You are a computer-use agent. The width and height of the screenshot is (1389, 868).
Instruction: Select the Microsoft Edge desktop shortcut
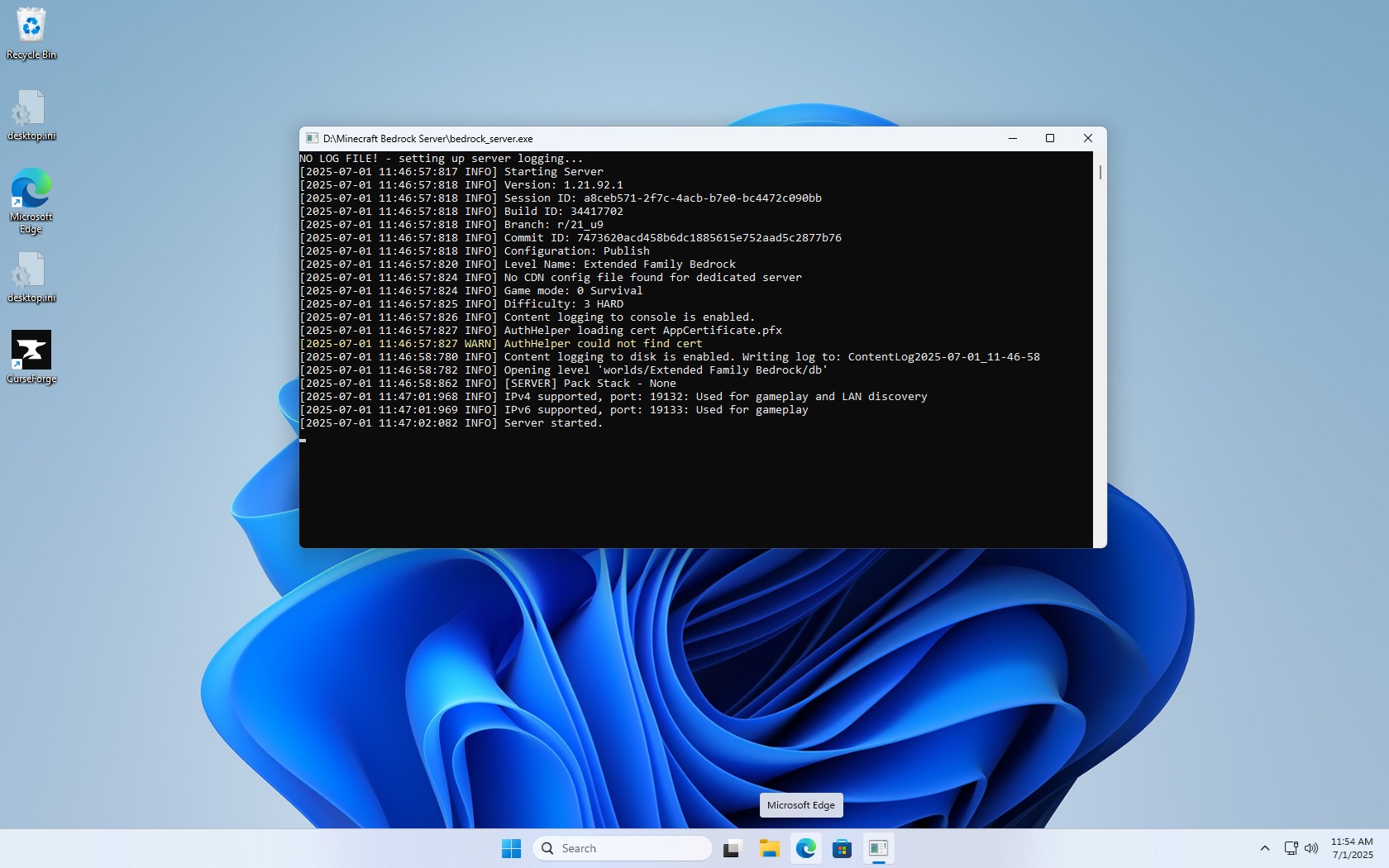pos(31,201)
